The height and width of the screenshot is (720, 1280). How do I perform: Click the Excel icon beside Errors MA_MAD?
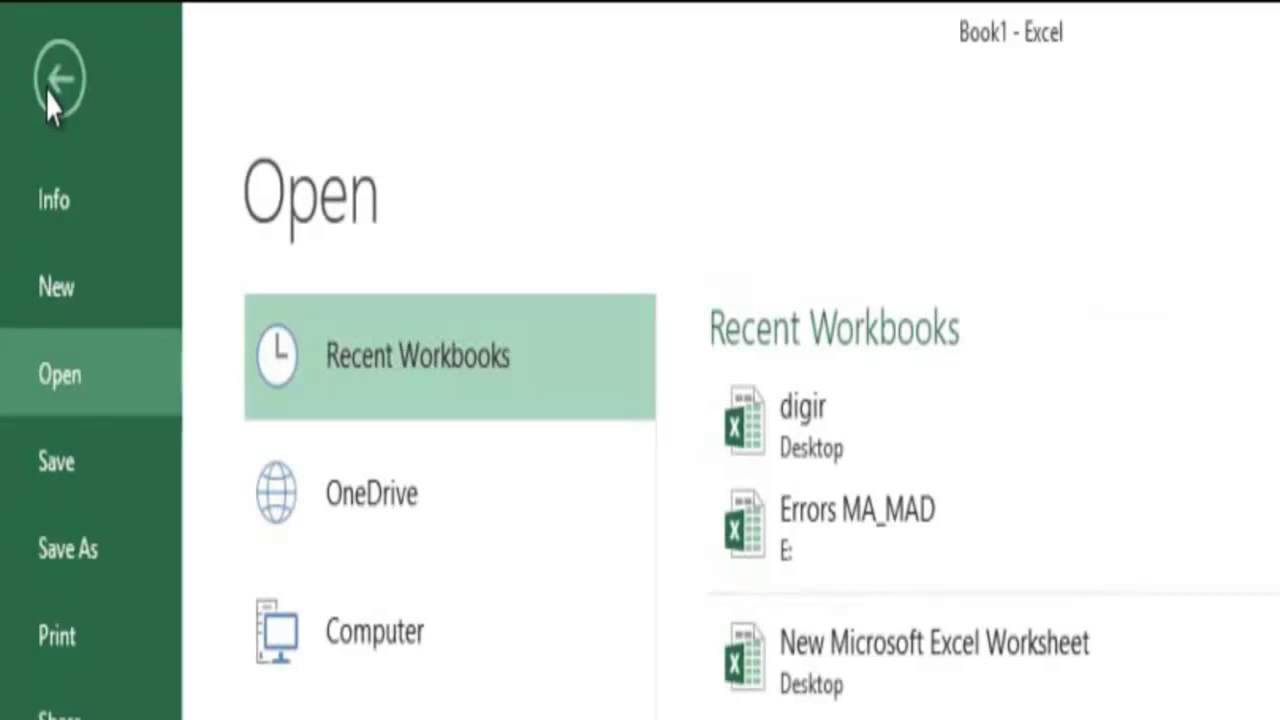(745, 524)
